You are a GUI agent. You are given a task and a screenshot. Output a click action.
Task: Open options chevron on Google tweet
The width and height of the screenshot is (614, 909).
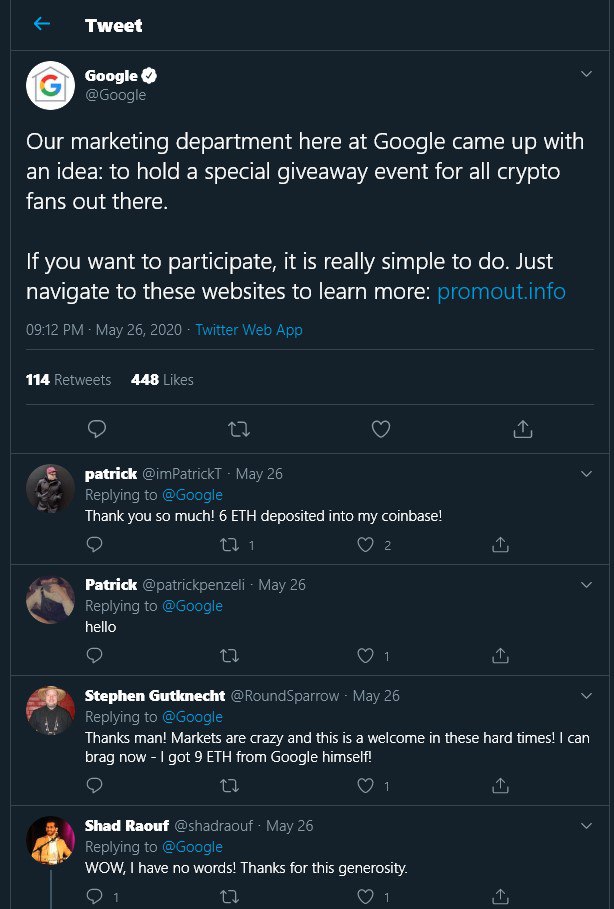click(586, 74)
